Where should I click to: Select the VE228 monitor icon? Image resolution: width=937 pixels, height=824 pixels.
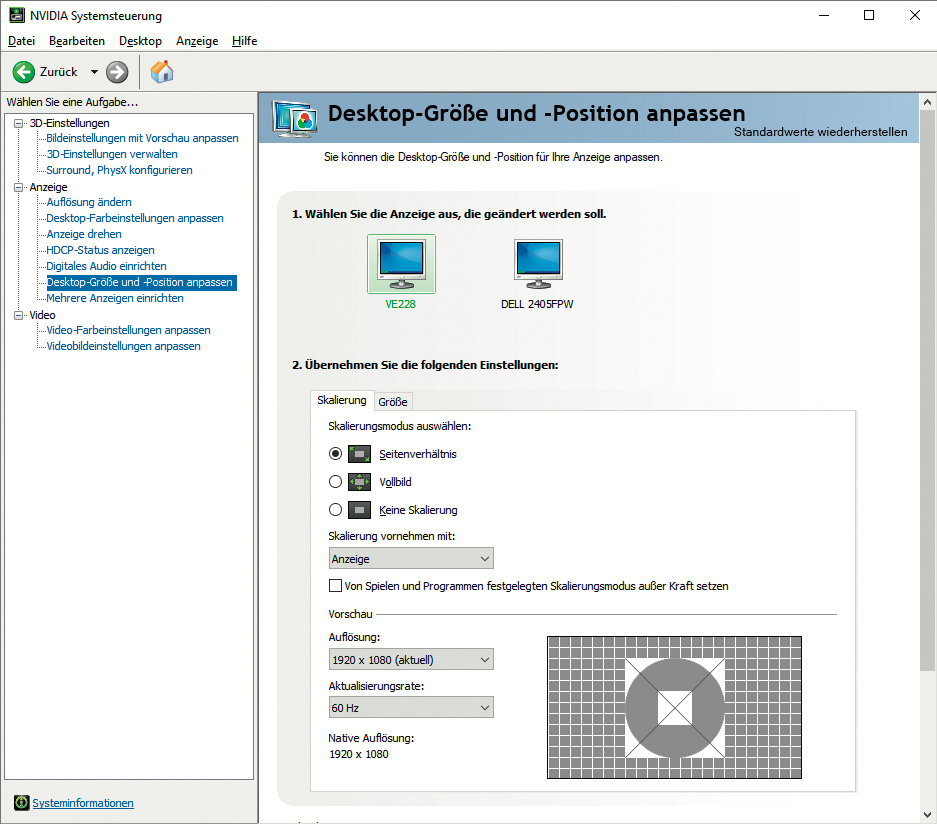pyautogui.click(x=401, y=263)
